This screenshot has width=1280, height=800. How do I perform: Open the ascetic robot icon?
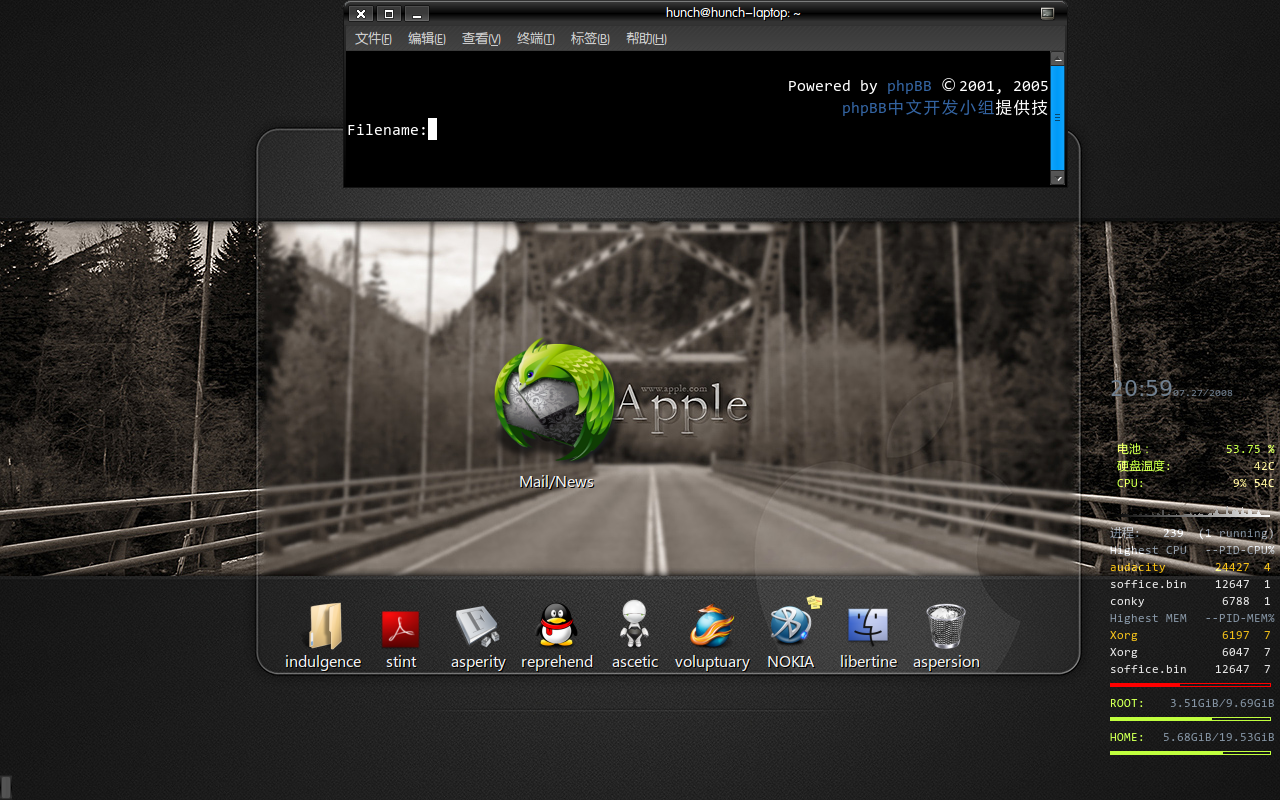pyautogui.click(x=635, y=625)
